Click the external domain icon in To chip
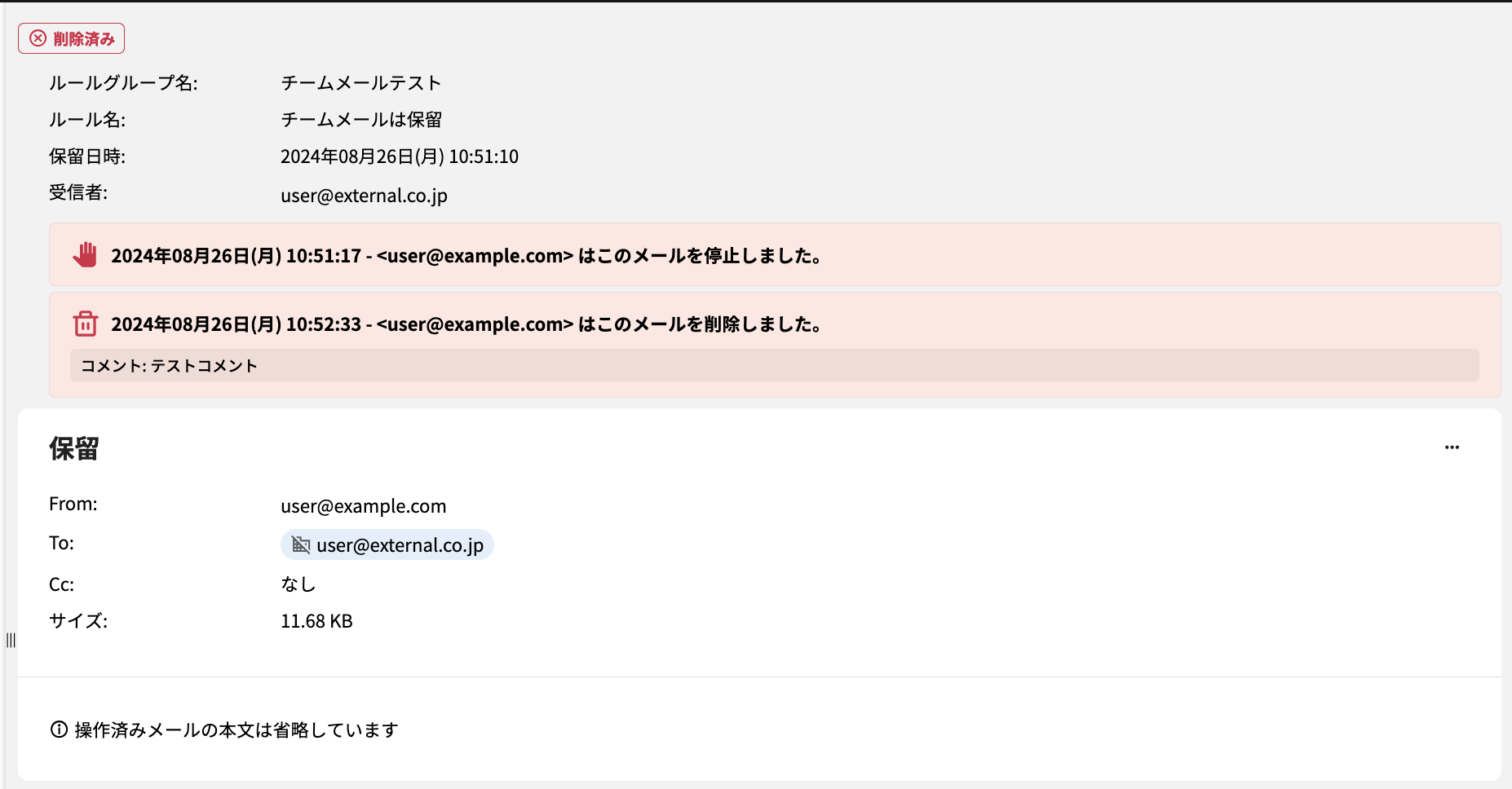Image resolution: width=1512 pixels, height=789 pixels. [x=301, y=544]
